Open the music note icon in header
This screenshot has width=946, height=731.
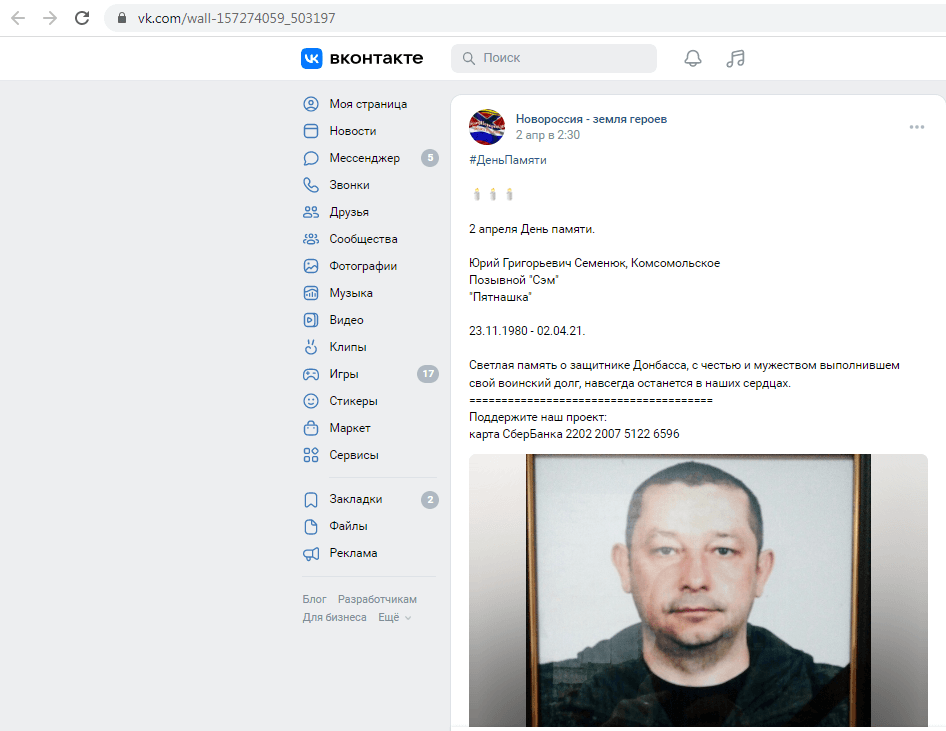(x=735, y=59)
